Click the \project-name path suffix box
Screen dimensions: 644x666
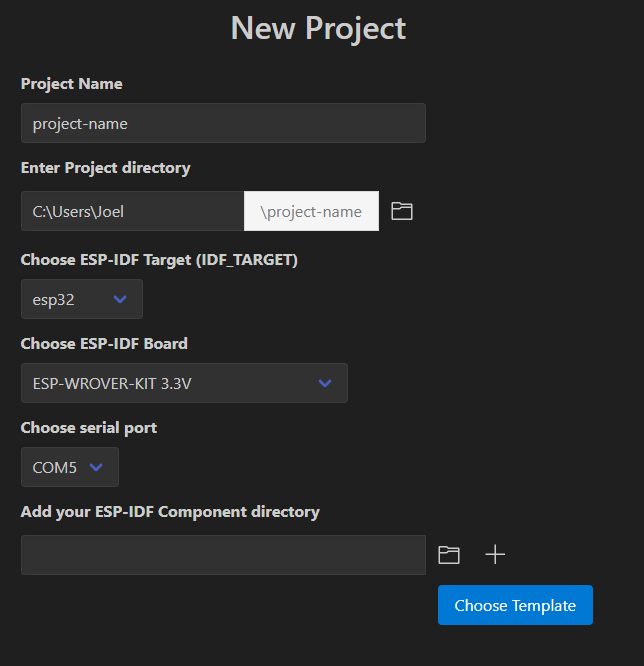(x=311, y=211)
